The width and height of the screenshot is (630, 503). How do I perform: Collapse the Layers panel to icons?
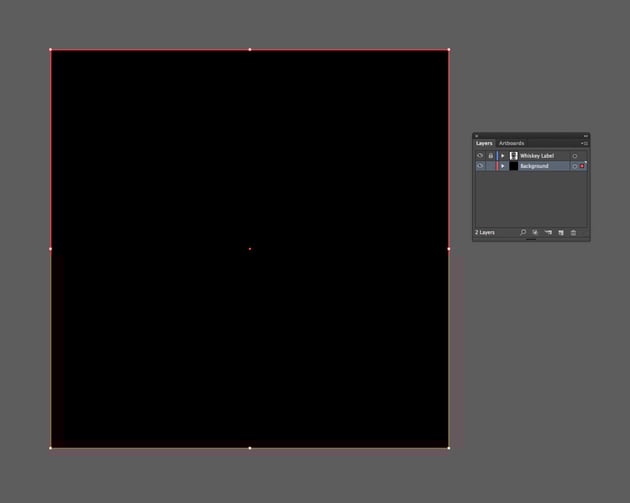coord(586,136)
